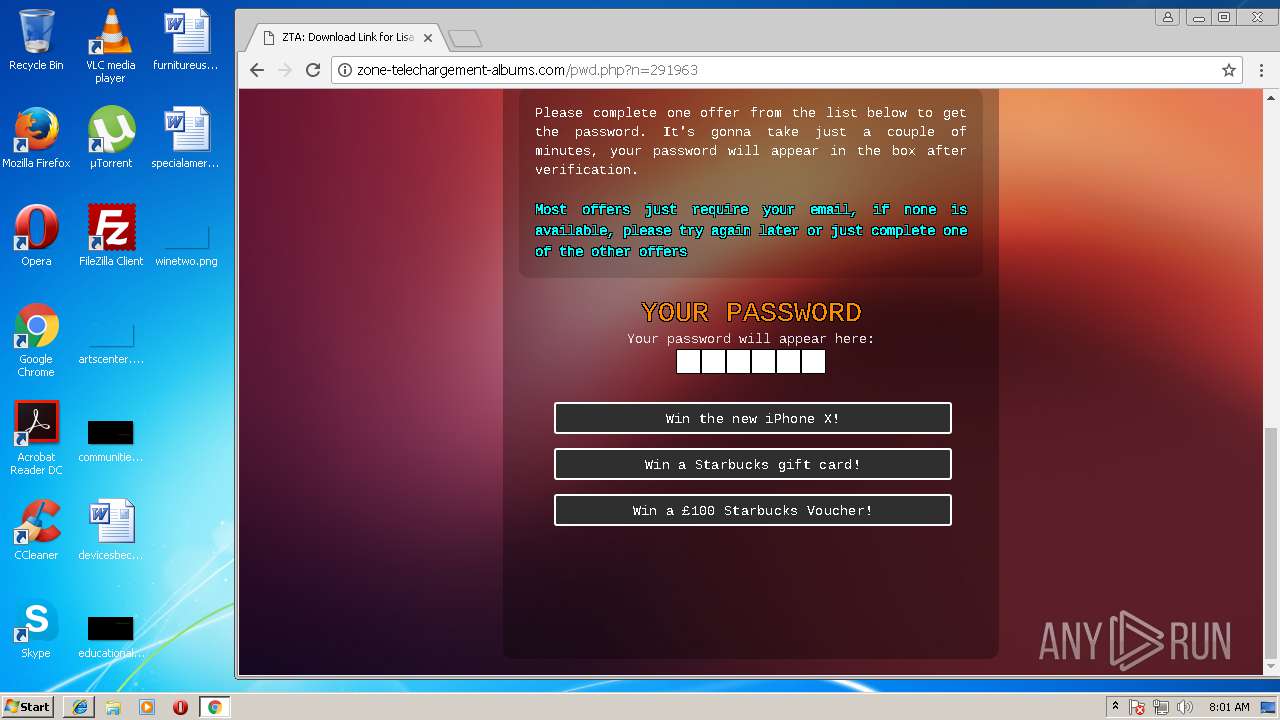Launch Mozilla Firefox from desktop

(36, 138)
